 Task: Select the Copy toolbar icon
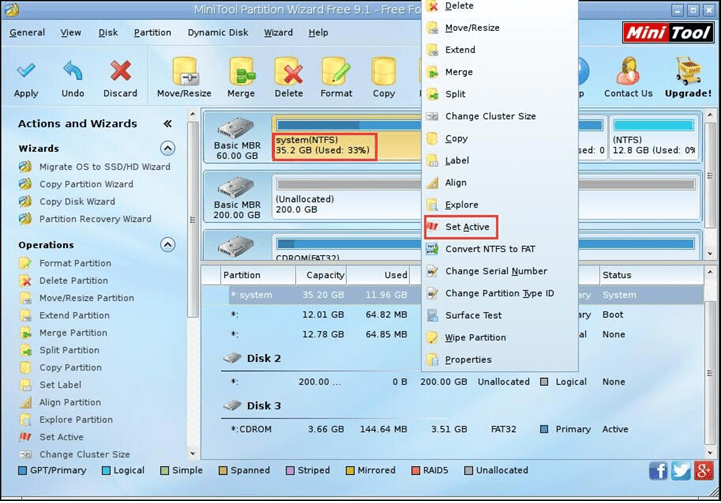[x=383, y=77]
